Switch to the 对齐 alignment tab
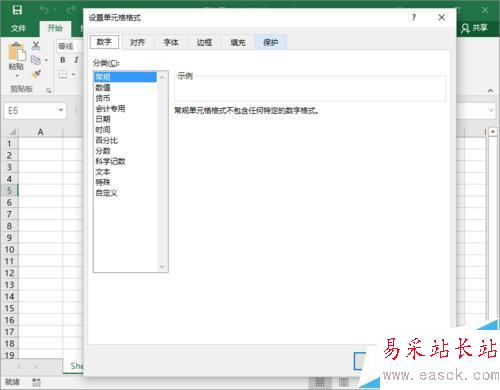 point(137,42)
